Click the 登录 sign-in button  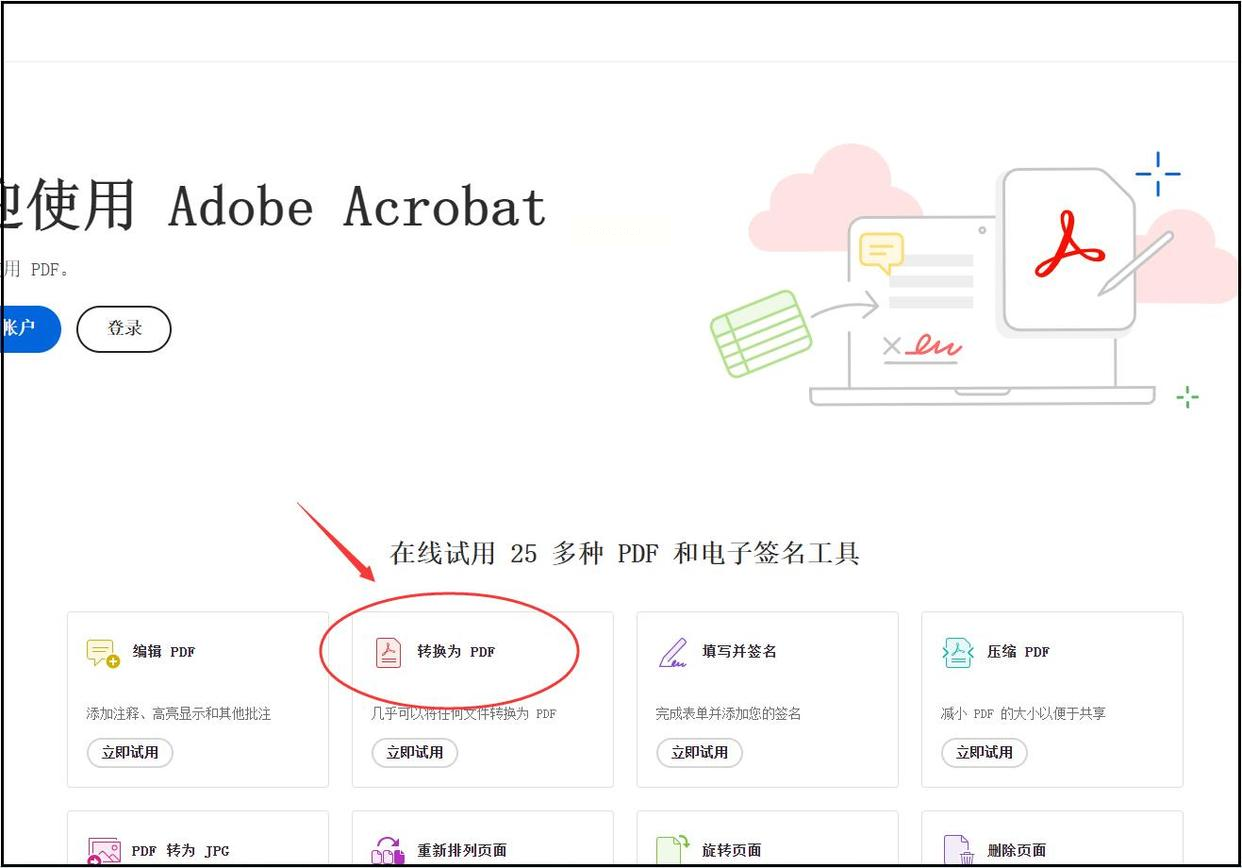pyautogui.click(x=124, y=329)
